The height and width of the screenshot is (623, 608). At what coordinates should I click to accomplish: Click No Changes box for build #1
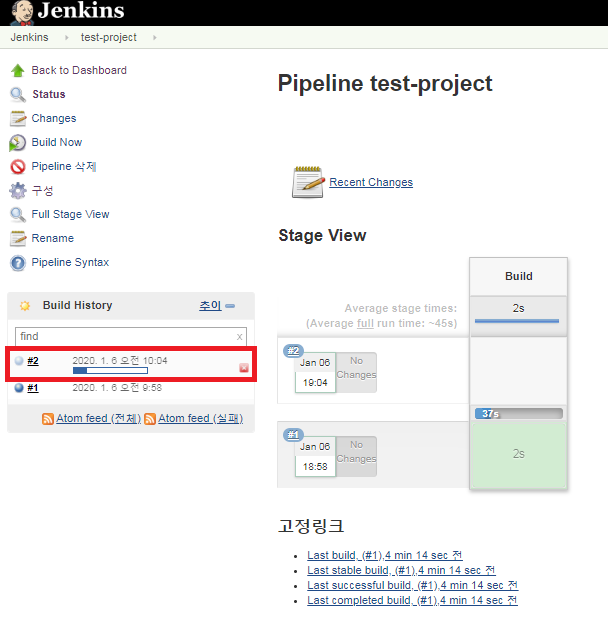[356, 457]
